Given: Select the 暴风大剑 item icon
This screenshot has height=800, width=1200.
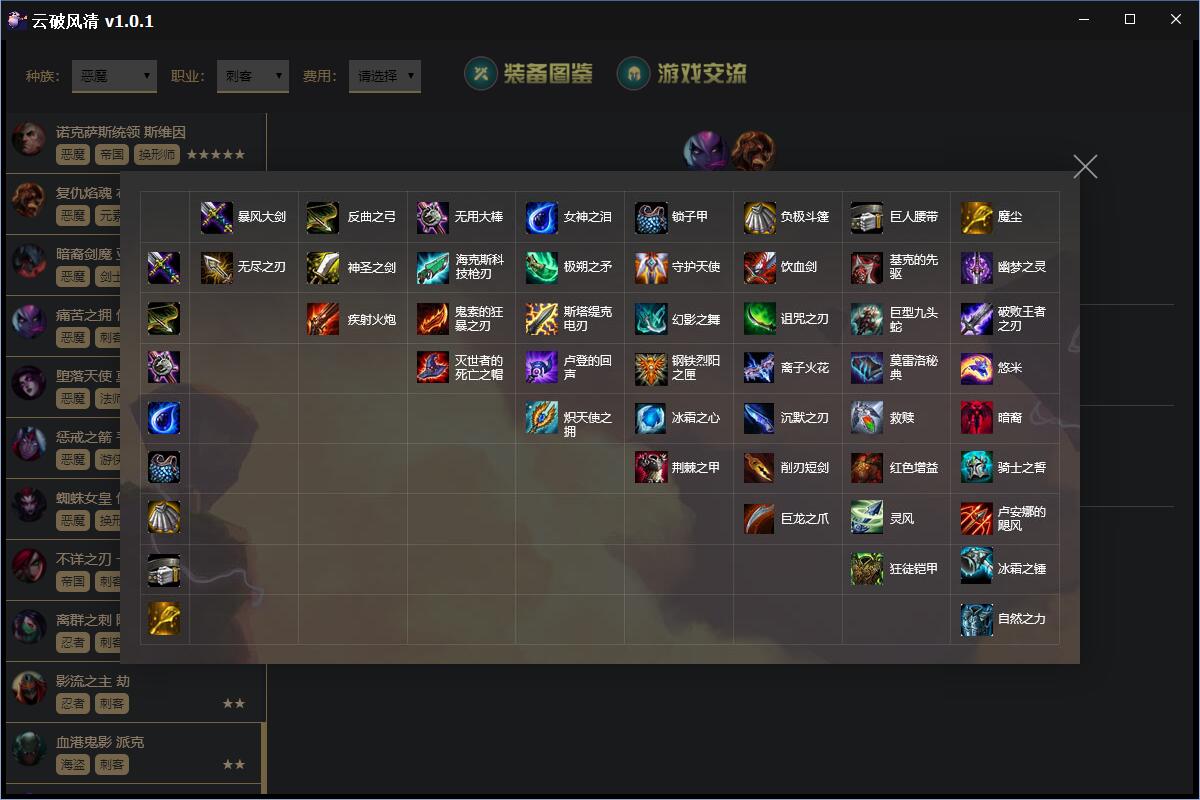Looking at the screenshot, I should coord(217,217).
